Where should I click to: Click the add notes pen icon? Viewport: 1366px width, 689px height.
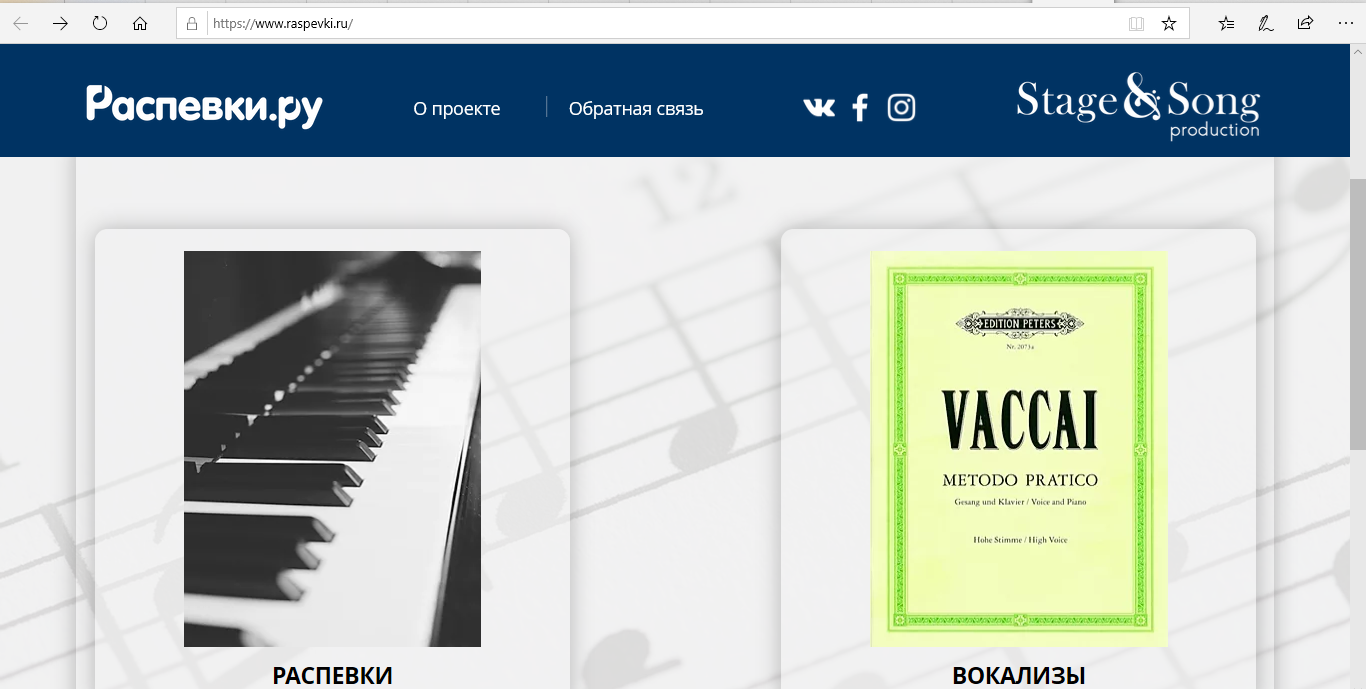click(1265, 23)
